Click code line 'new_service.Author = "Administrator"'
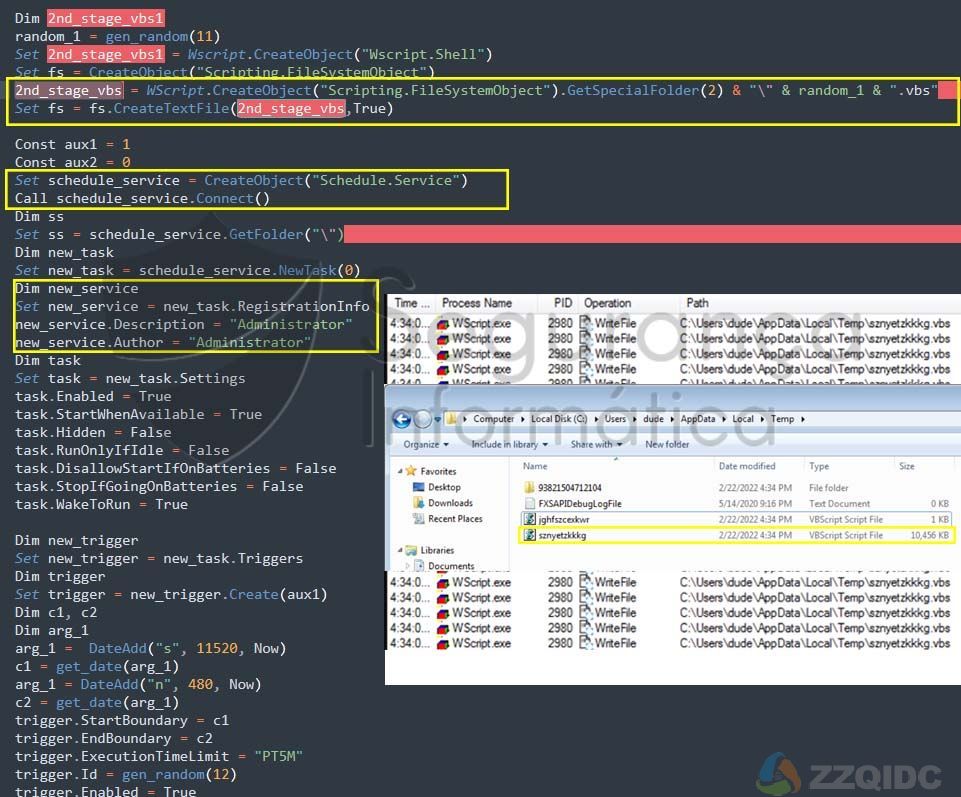961x797 pixels. (163, 343)
